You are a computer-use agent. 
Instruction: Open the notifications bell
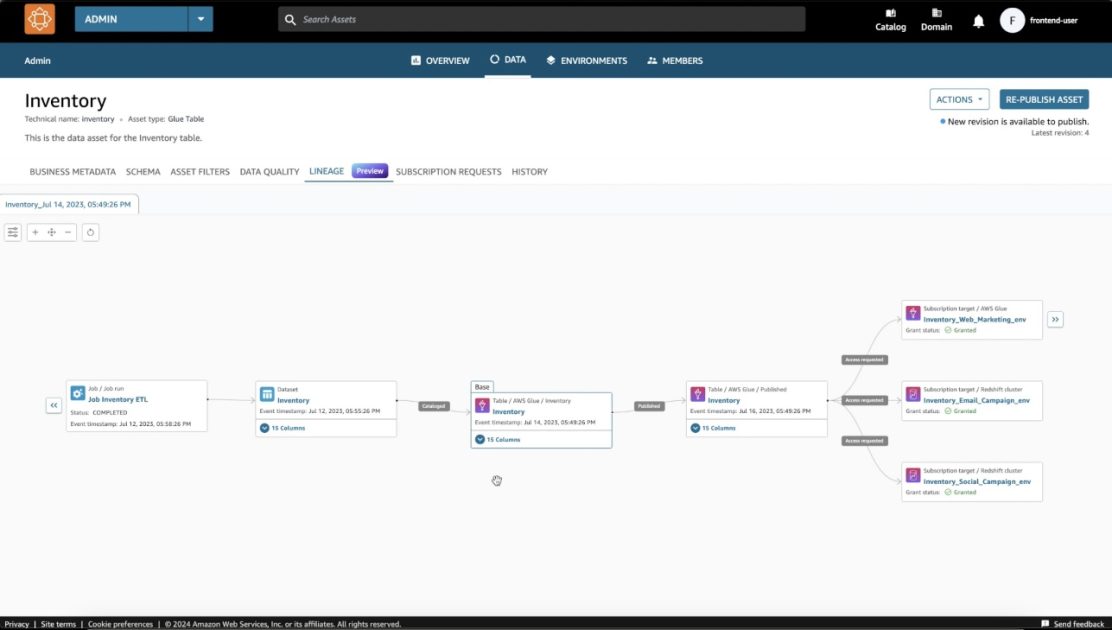(x=978, y=20)
